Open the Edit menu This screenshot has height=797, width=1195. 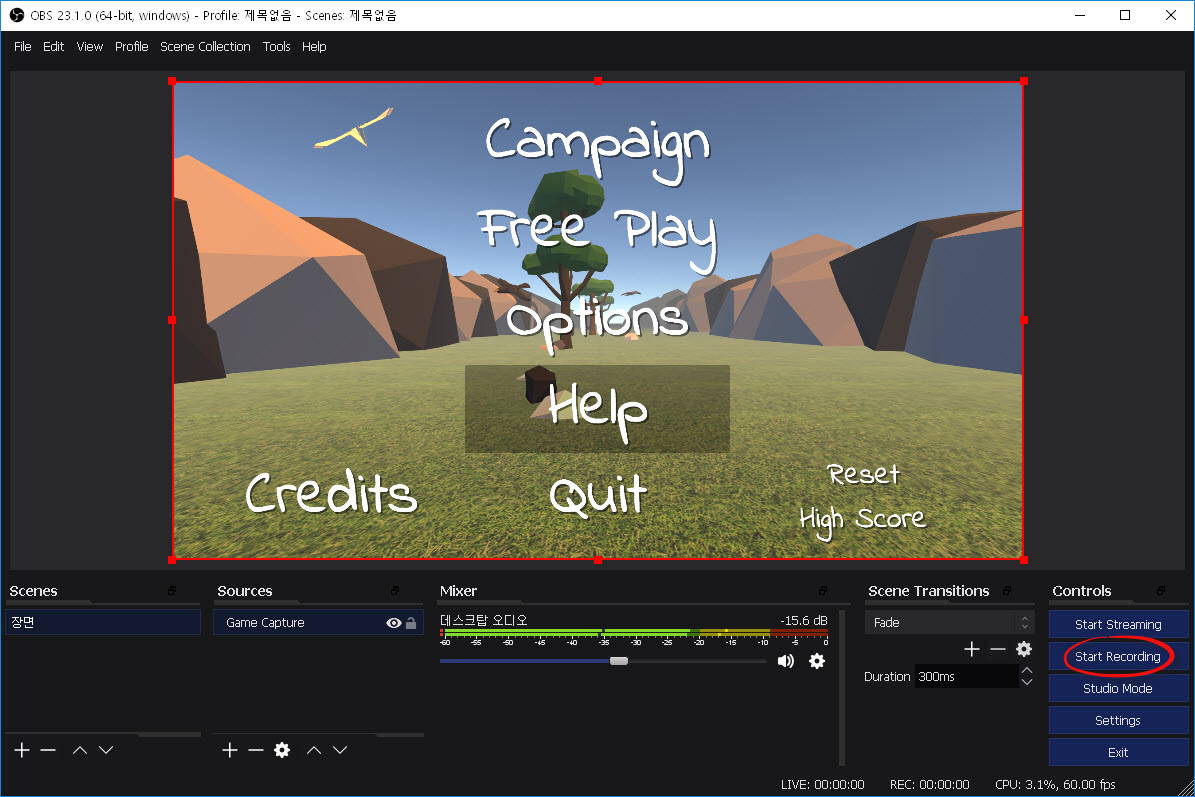[x=53, y=46]
